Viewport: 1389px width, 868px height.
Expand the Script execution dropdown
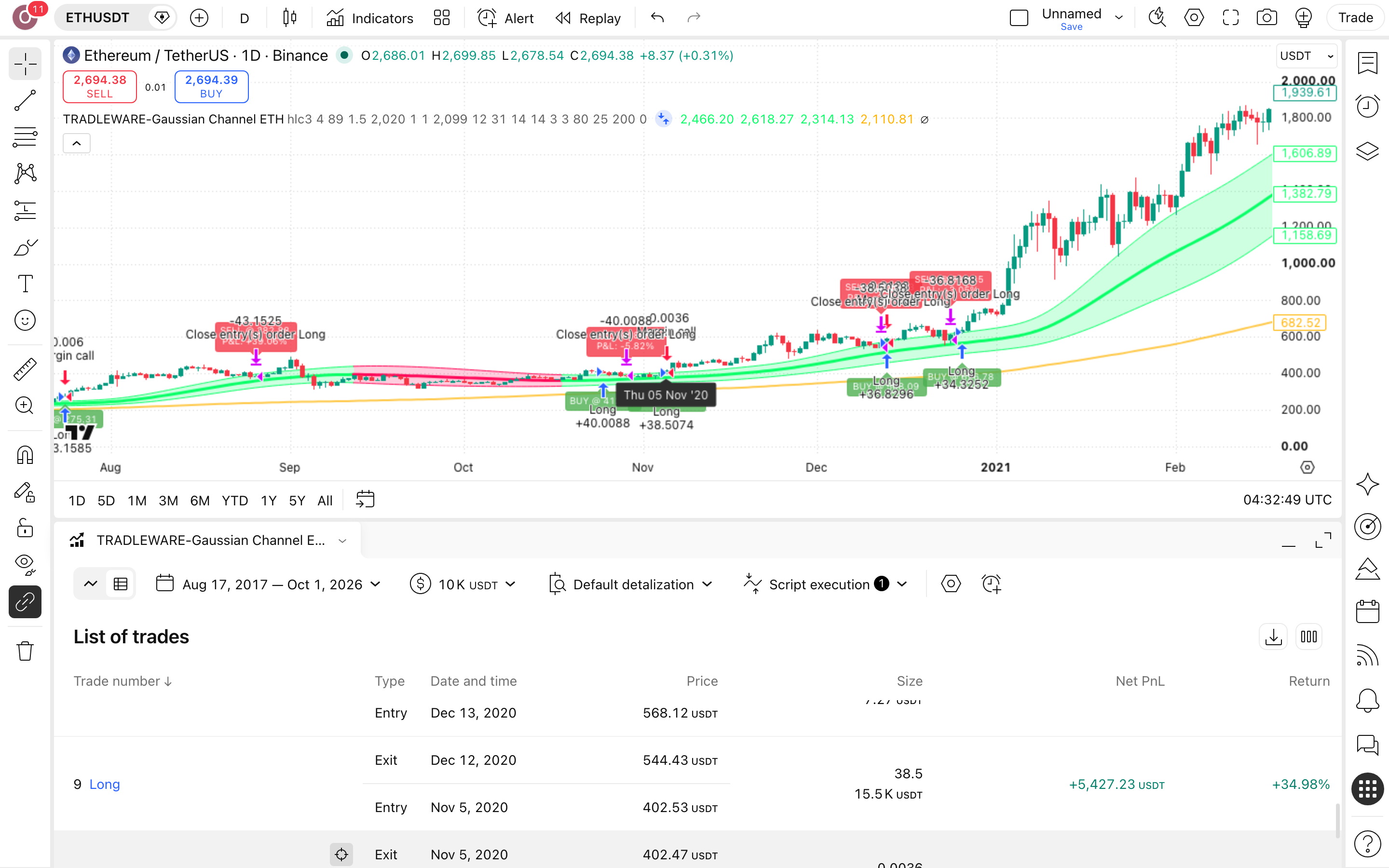coord(825,584)
